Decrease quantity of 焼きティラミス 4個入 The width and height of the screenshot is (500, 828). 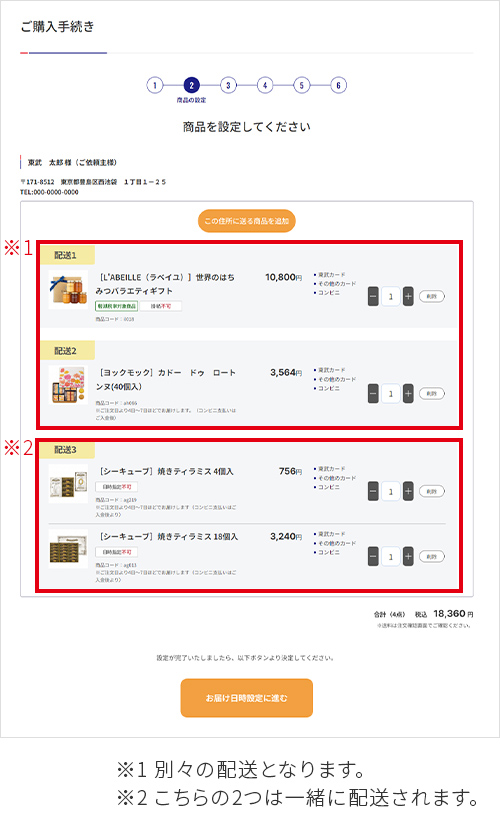coord(373,492)
